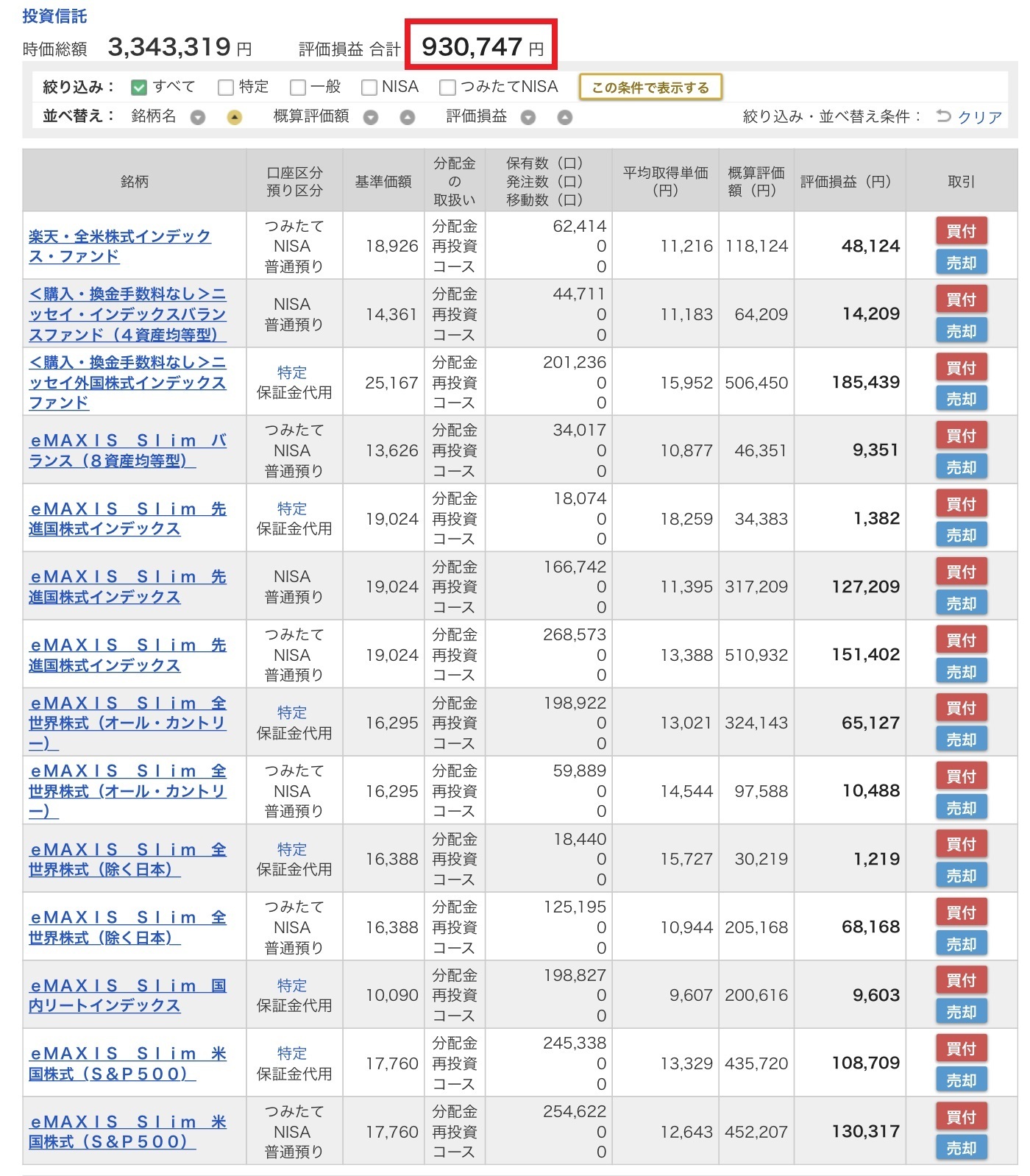The height and width of the screenshot is (1176, 1030).
Task: Sort 概算評価額 ascending using up arrow
Action: (407, 118)
